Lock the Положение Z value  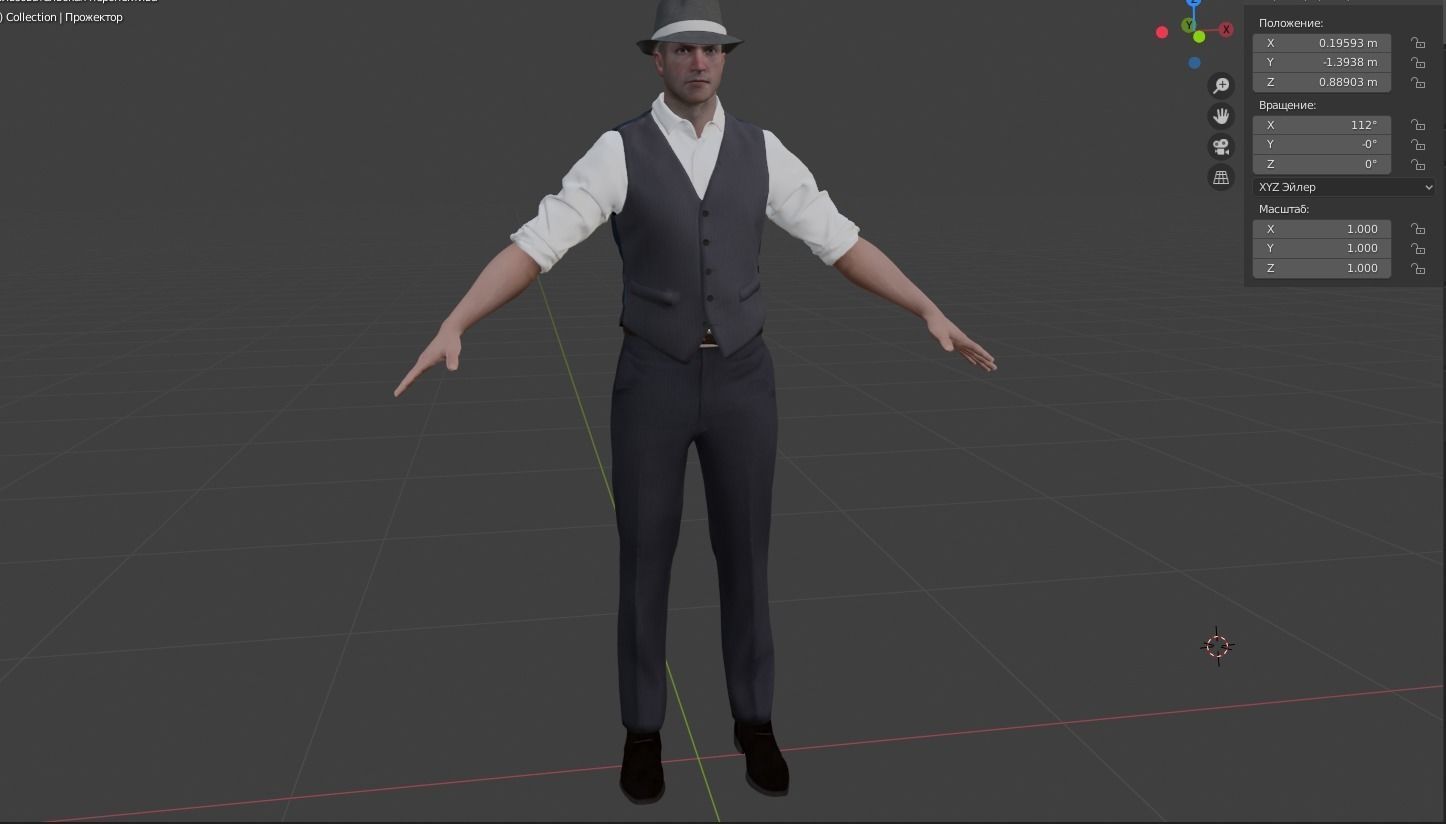[1418, 82]
